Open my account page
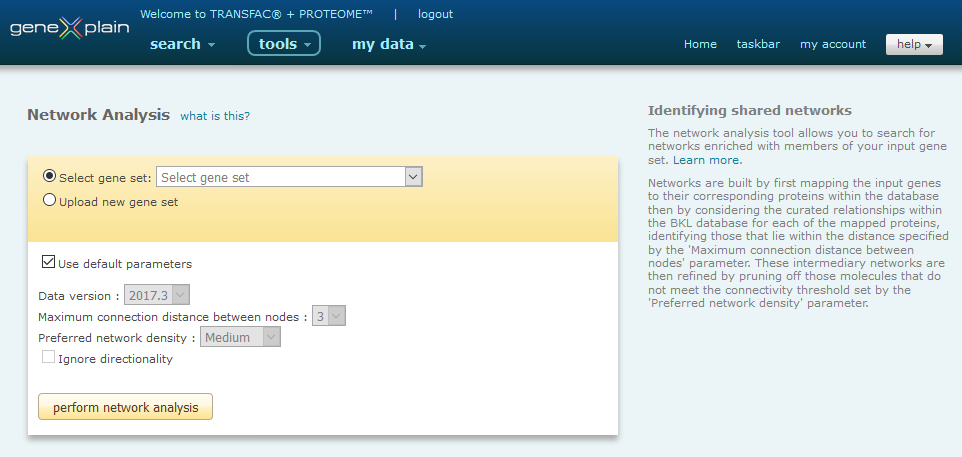 click(833, 44)
